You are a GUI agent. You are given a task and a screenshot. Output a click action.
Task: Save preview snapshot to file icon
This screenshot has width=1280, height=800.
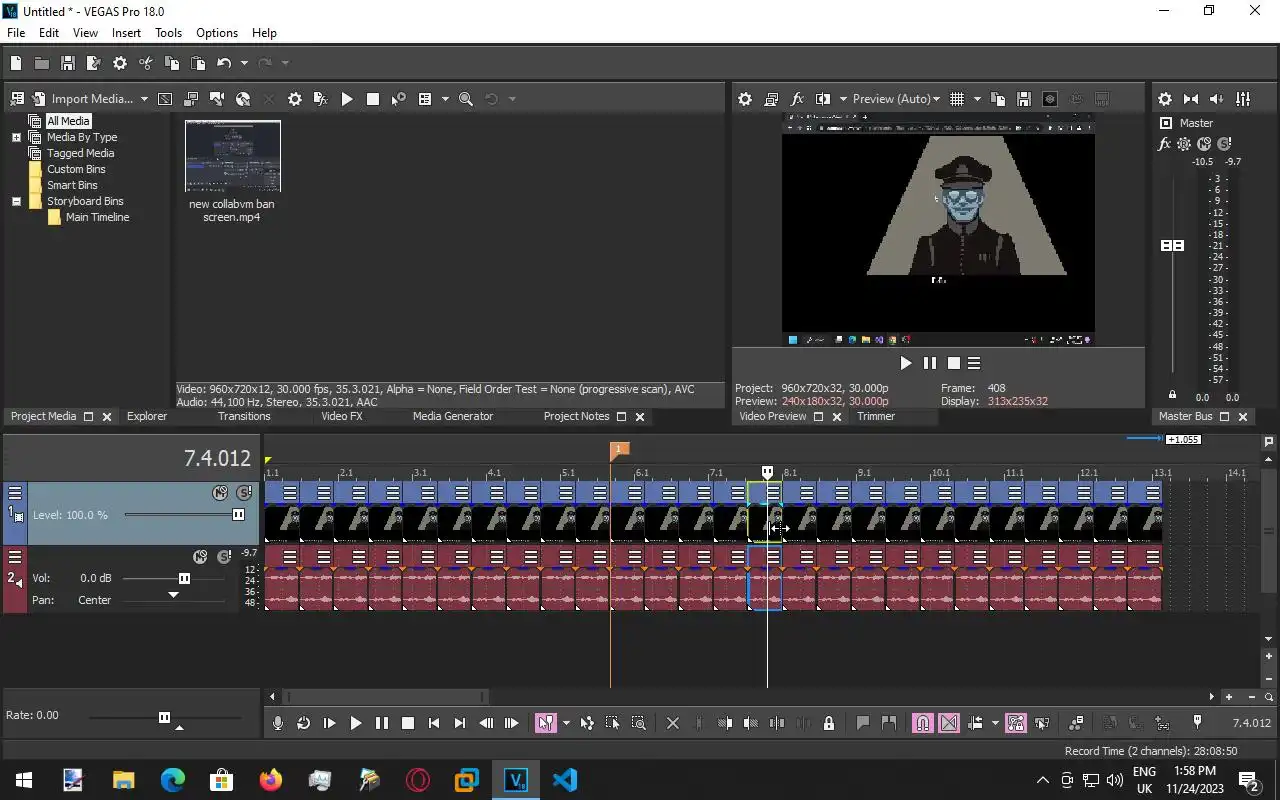coord(1023,99)
